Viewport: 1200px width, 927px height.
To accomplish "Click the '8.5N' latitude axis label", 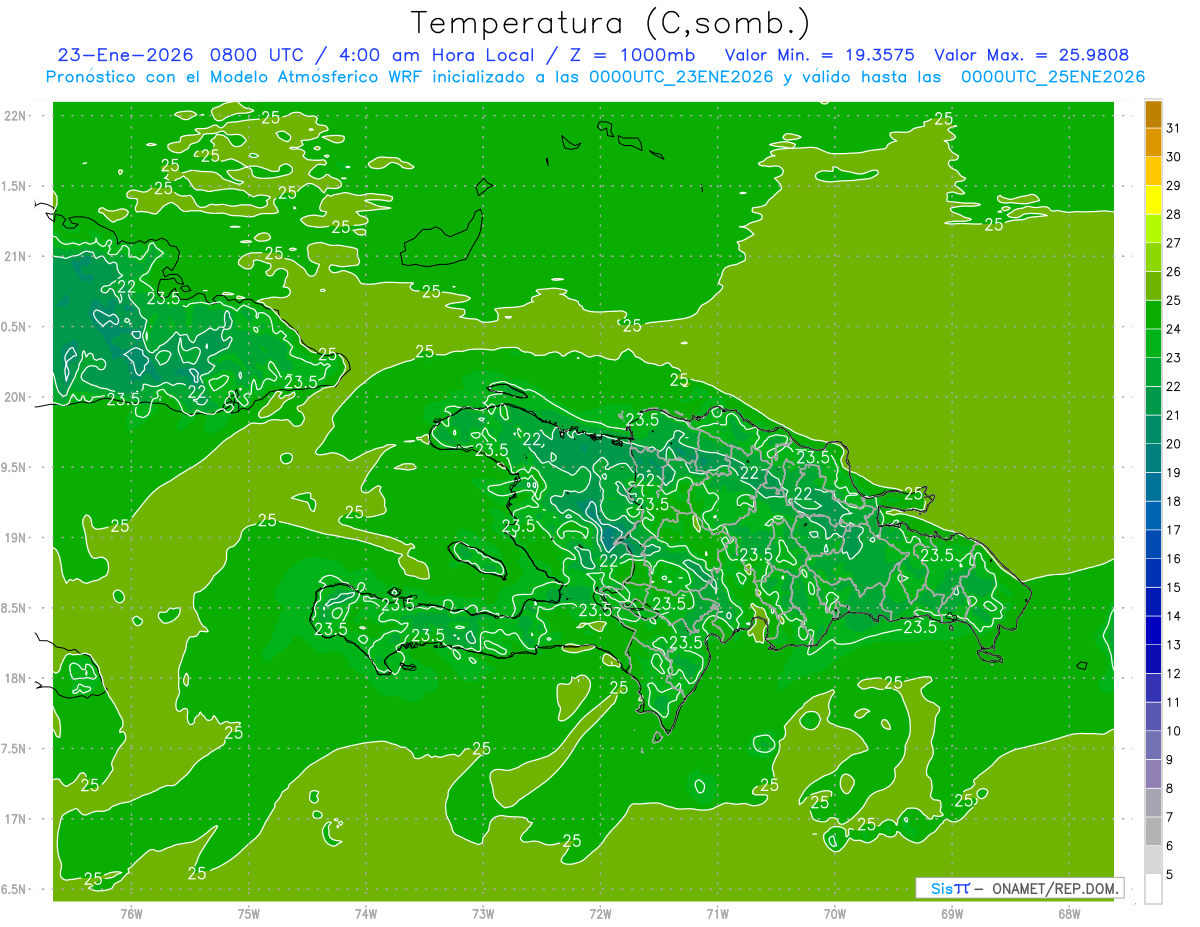I will [14, 608].
